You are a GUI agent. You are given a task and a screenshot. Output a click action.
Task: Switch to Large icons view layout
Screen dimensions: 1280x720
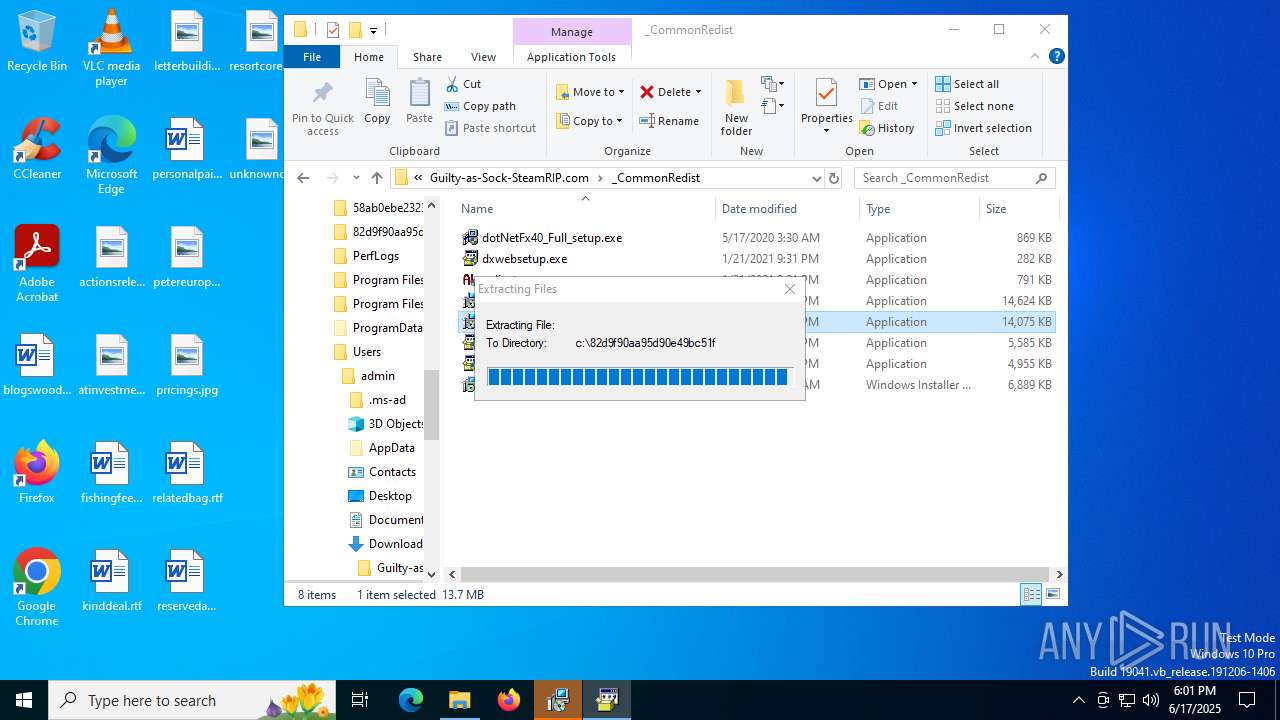(x=1052, y=595)
